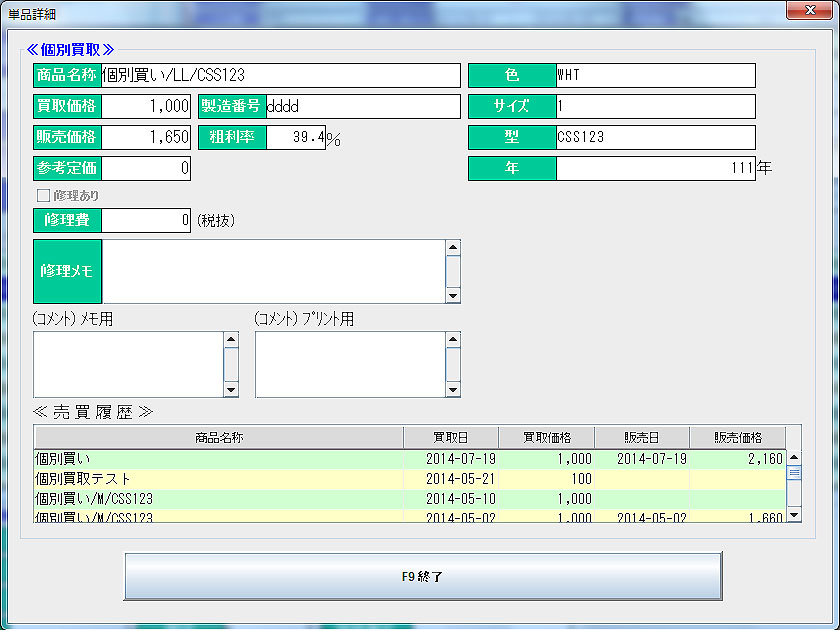
Task: Click down arrow of 修理メモ scrollbar
Action: pyautogui.click(x=453, y=295)
